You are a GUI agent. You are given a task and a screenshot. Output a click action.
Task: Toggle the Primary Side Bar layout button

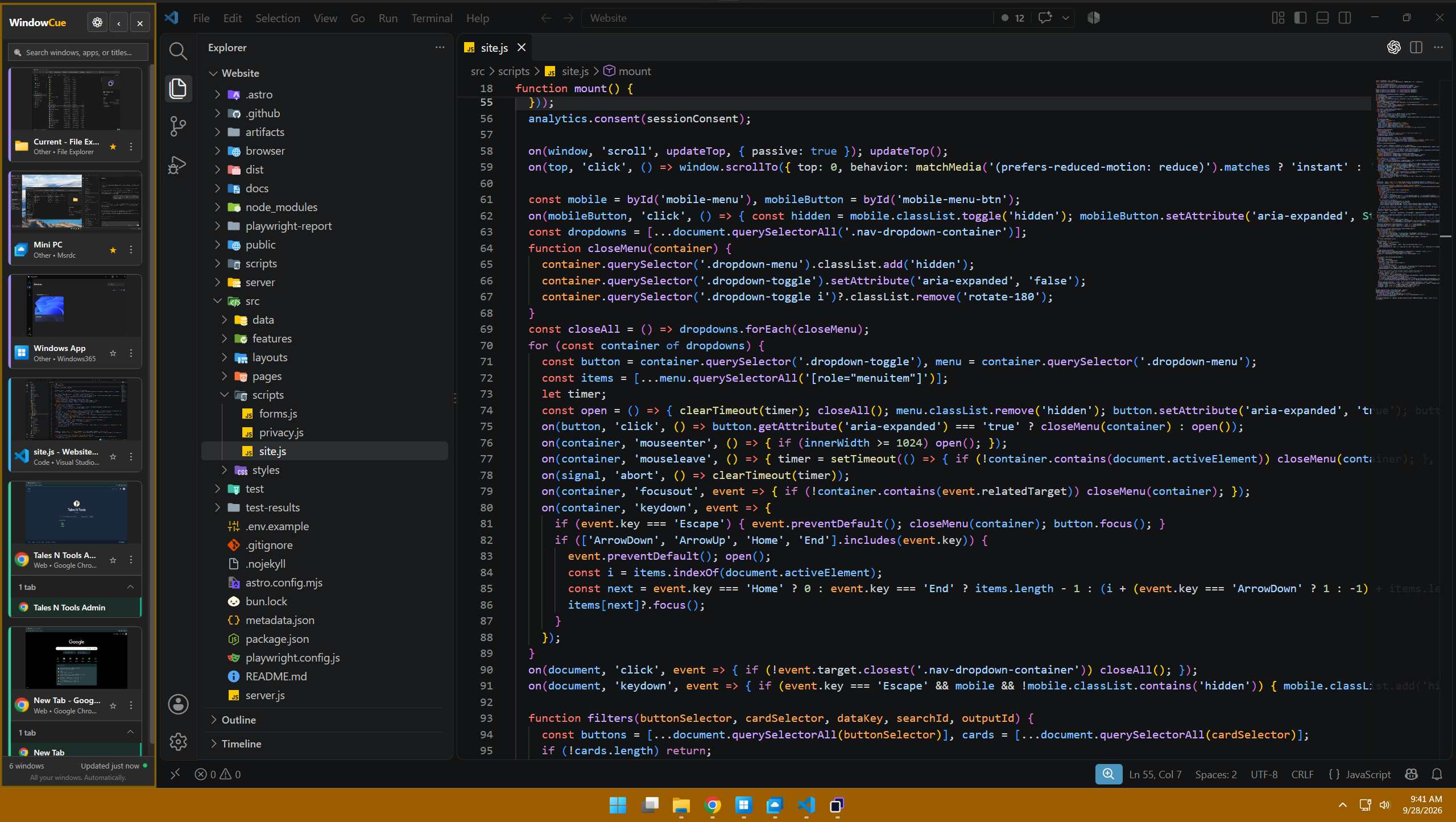click(x=1300, y=18)
